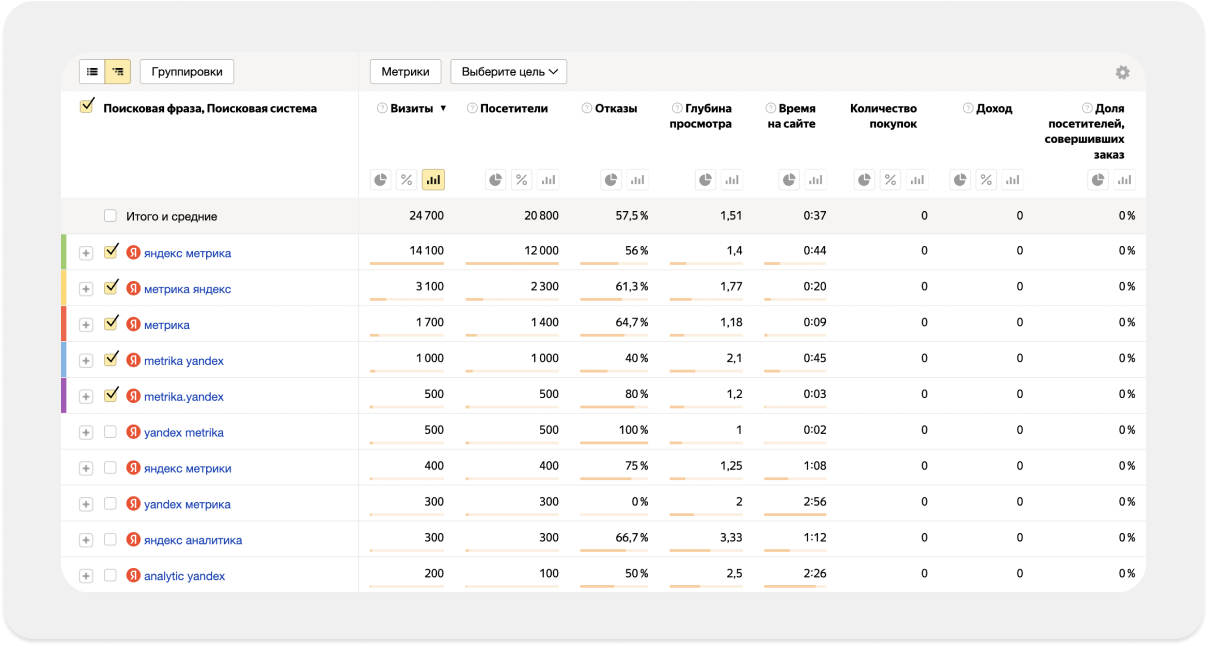The height and width of the screenshot is (646, 1208).
Task: Sort by Количество покупок column header
Action: pos(883,116)
